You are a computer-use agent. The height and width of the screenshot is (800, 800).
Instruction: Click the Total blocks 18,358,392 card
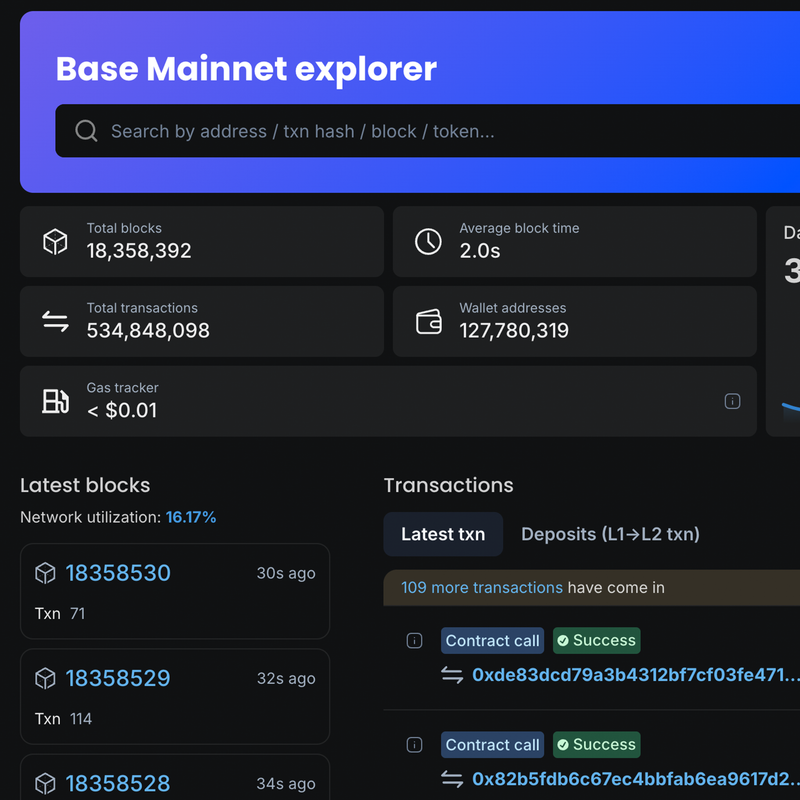tap(202, 241)
